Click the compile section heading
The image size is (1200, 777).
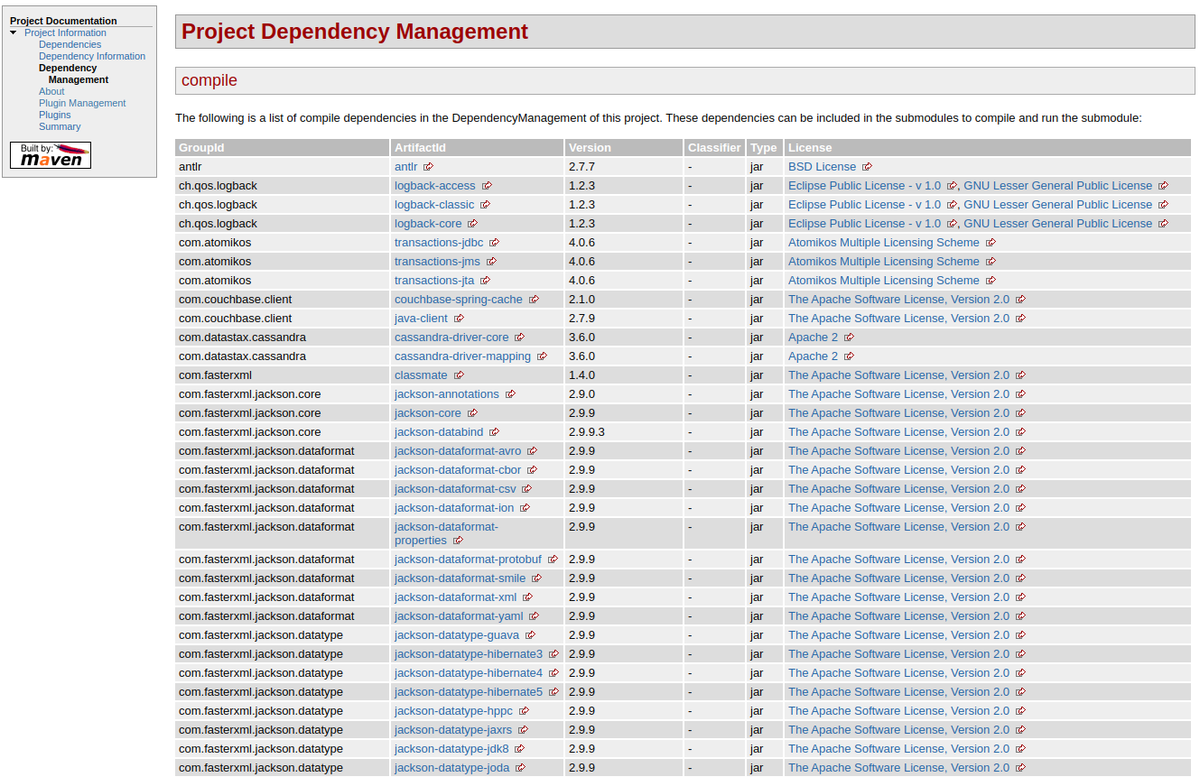pyautogui.click(x=209, y=81)
